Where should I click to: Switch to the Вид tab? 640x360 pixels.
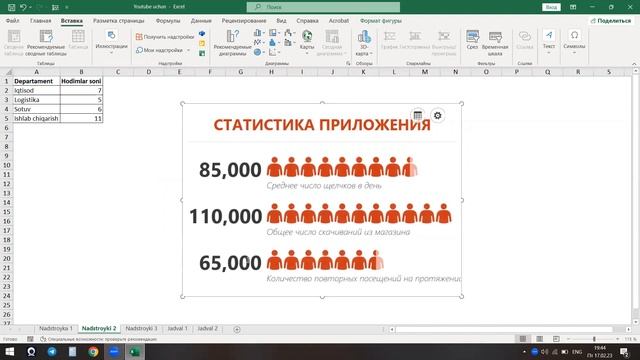tap(281, 20)
